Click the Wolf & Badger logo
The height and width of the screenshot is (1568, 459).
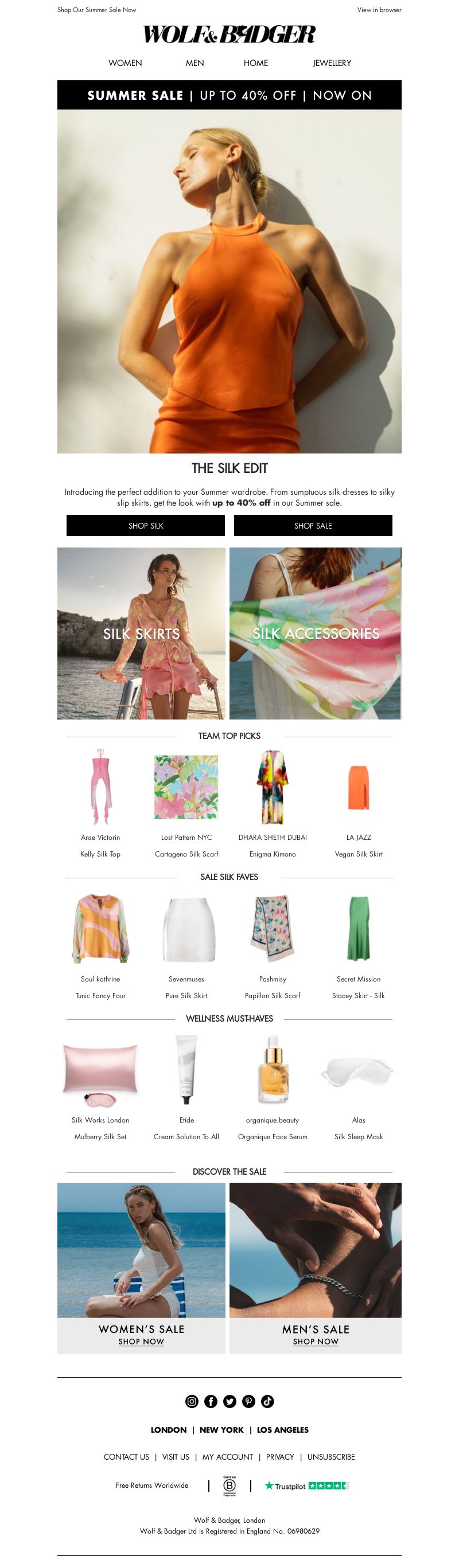[x=229, y=35]
